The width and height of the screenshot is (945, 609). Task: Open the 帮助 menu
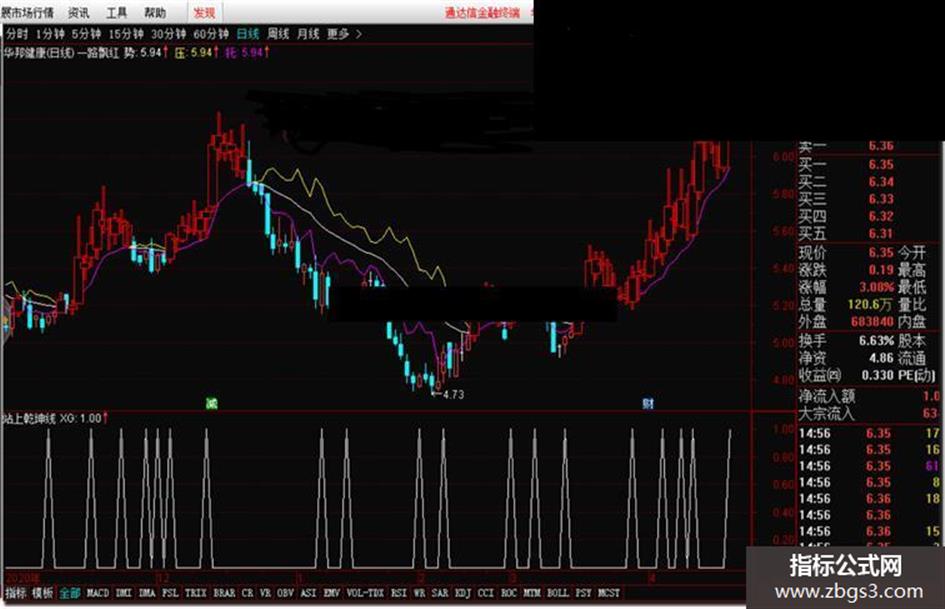pyautogui.click(x=155, y=12)
